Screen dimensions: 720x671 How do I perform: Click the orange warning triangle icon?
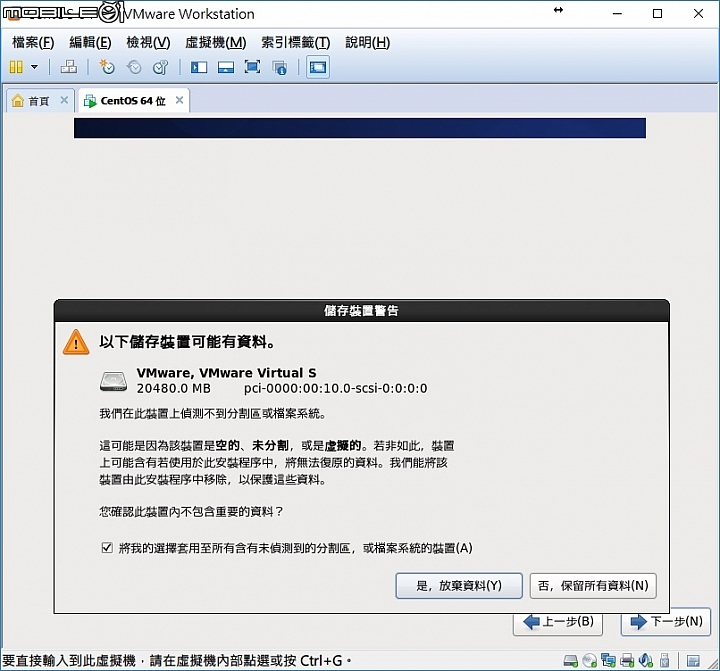click(76, 342)
